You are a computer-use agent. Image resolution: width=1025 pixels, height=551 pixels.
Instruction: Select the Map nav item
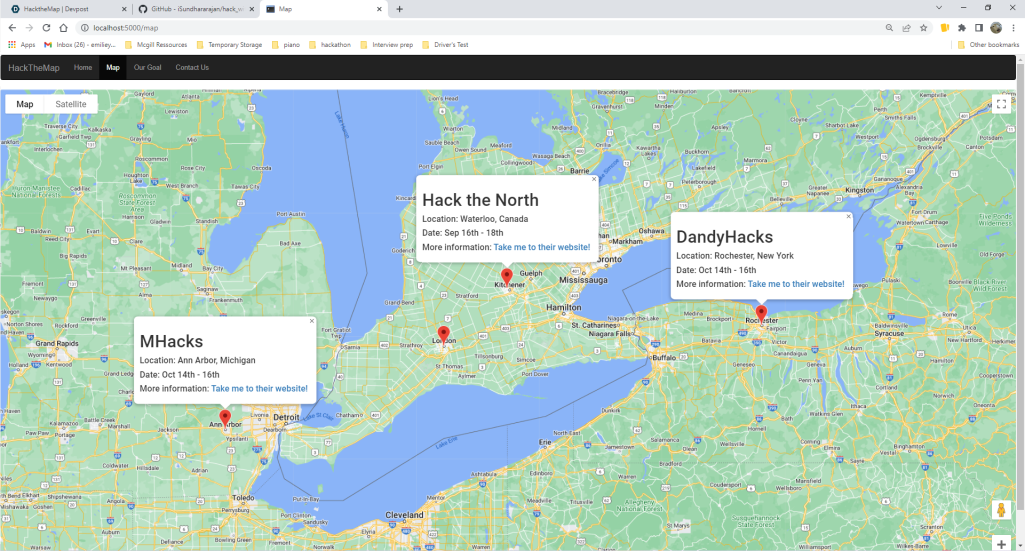(113, 67)
